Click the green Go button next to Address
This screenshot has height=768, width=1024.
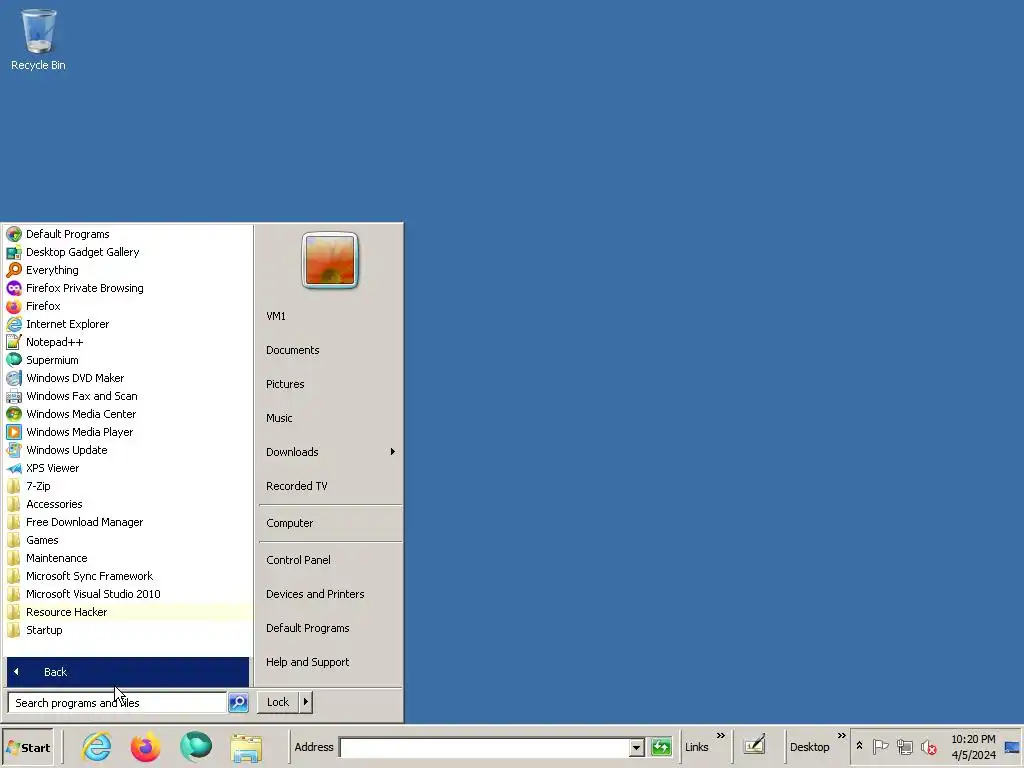pos(661,747)
